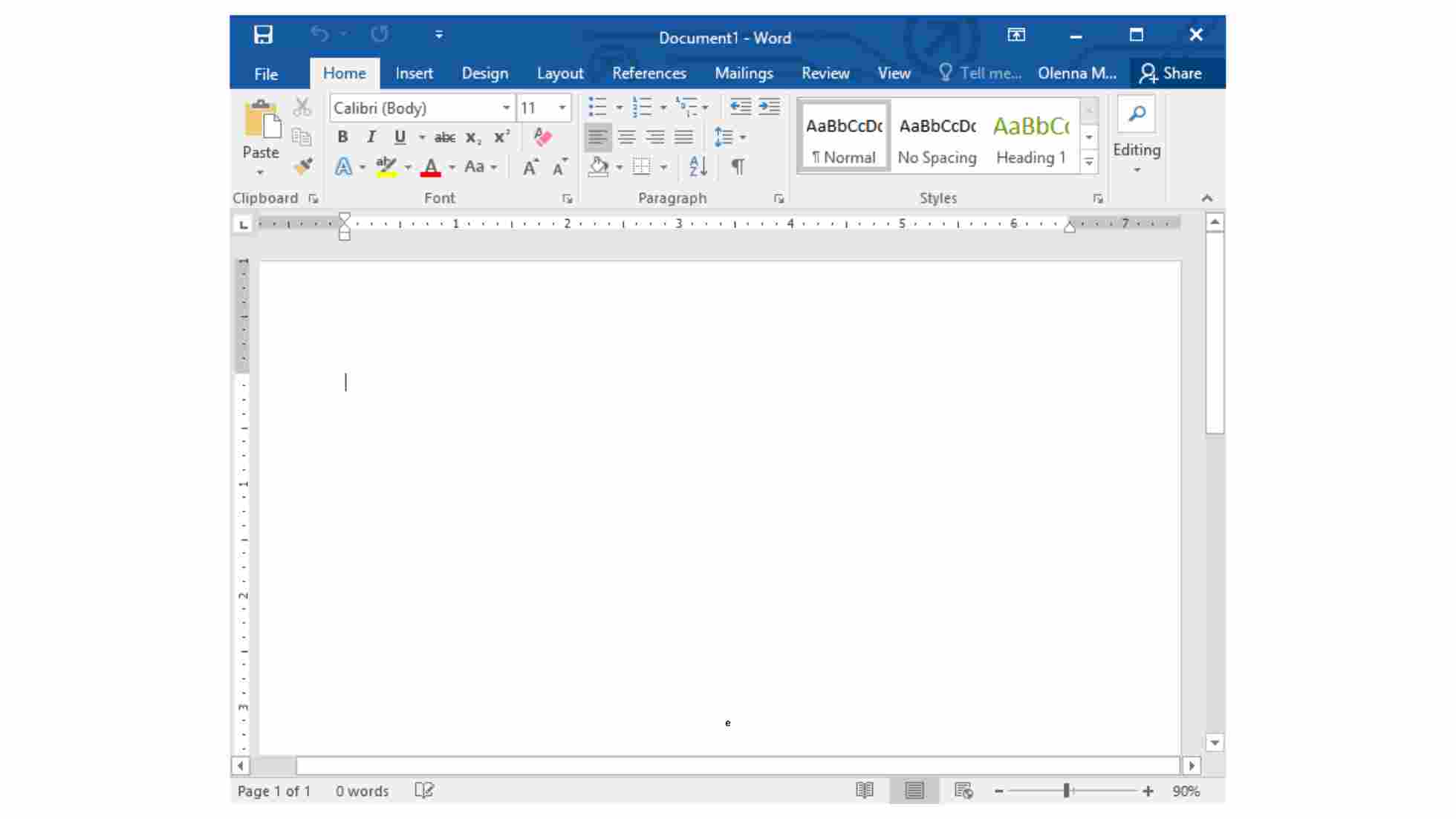Decrease paragraph indent
Viewport: 1456px width, 819px height.
click(x=741, y=107)
